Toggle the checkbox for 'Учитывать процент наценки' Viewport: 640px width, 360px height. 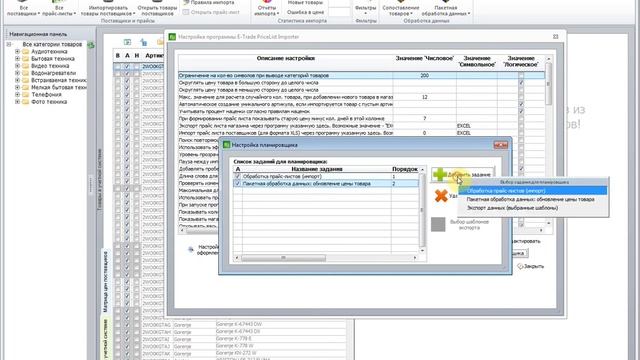tap(521, 111)
